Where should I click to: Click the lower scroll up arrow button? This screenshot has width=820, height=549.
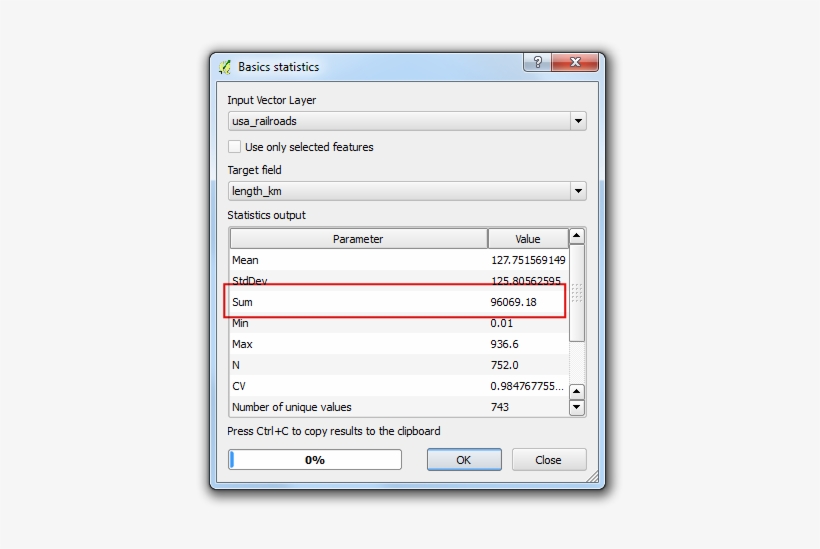(x=576, y=391)
